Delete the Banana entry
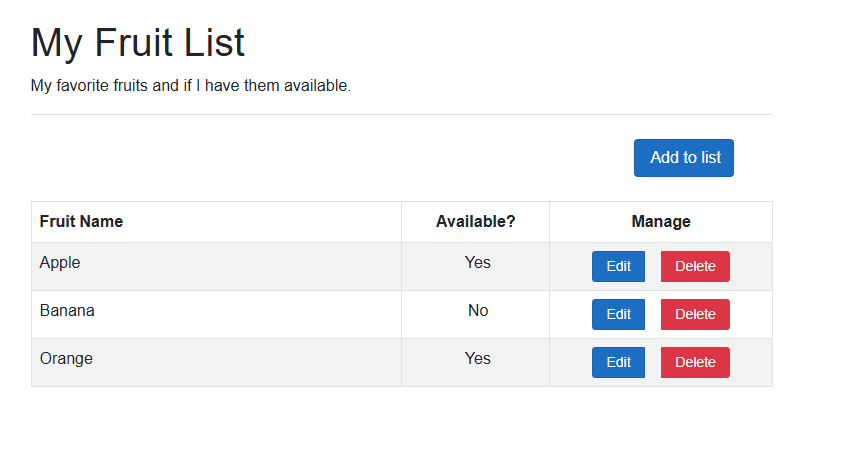Screen dimensions: 848x460 [x=695, y=314]
